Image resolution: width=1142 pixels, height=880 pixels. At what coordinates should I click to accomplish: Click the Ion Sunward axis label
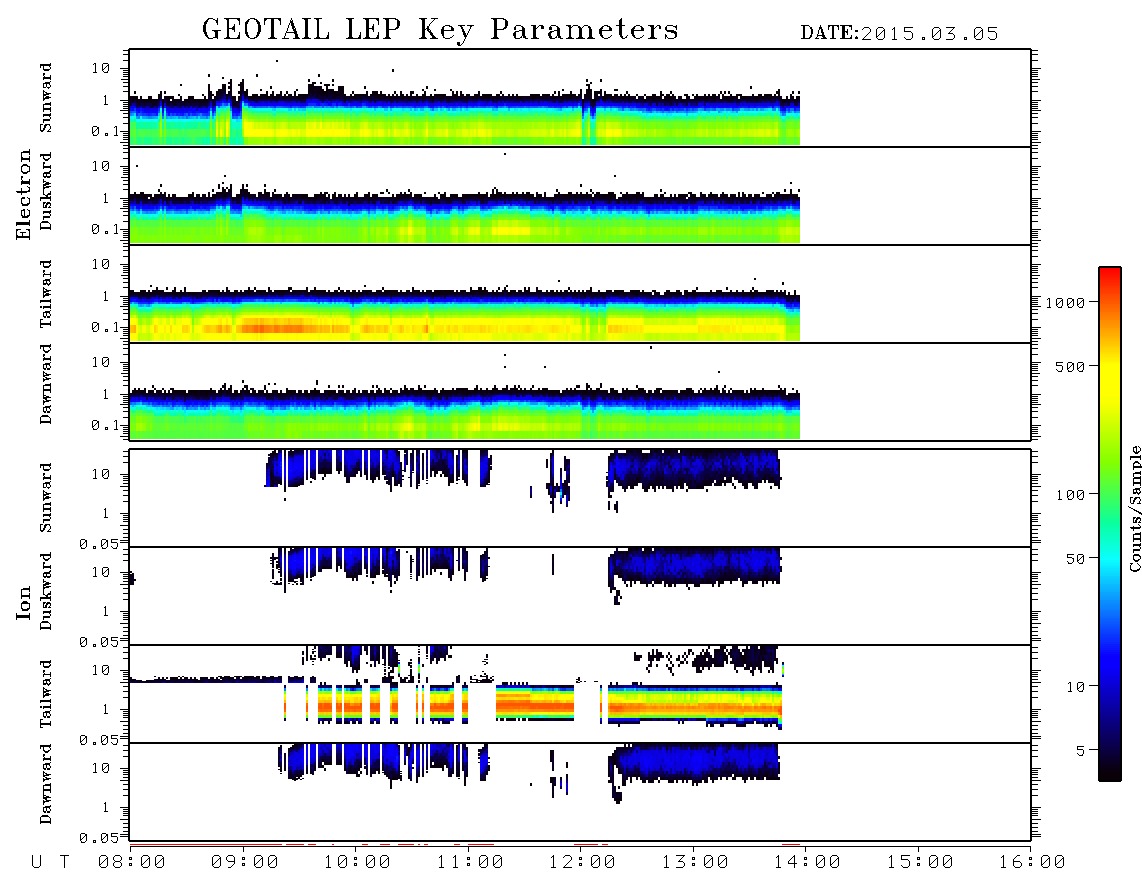point(46,498)
